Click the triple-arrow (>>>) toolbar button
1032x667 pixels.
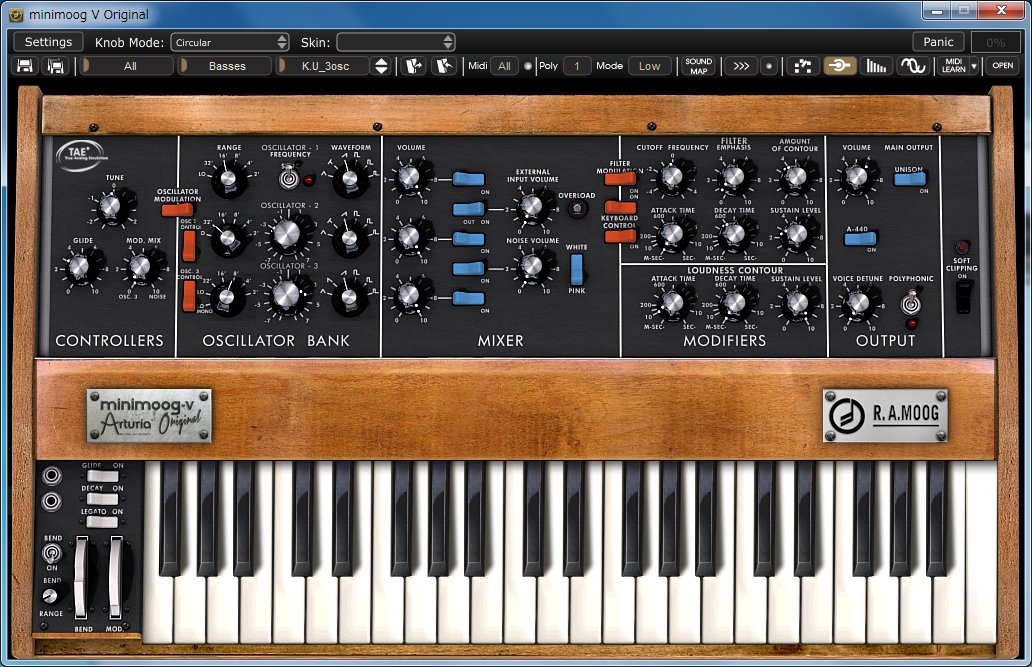coord(741,66)
